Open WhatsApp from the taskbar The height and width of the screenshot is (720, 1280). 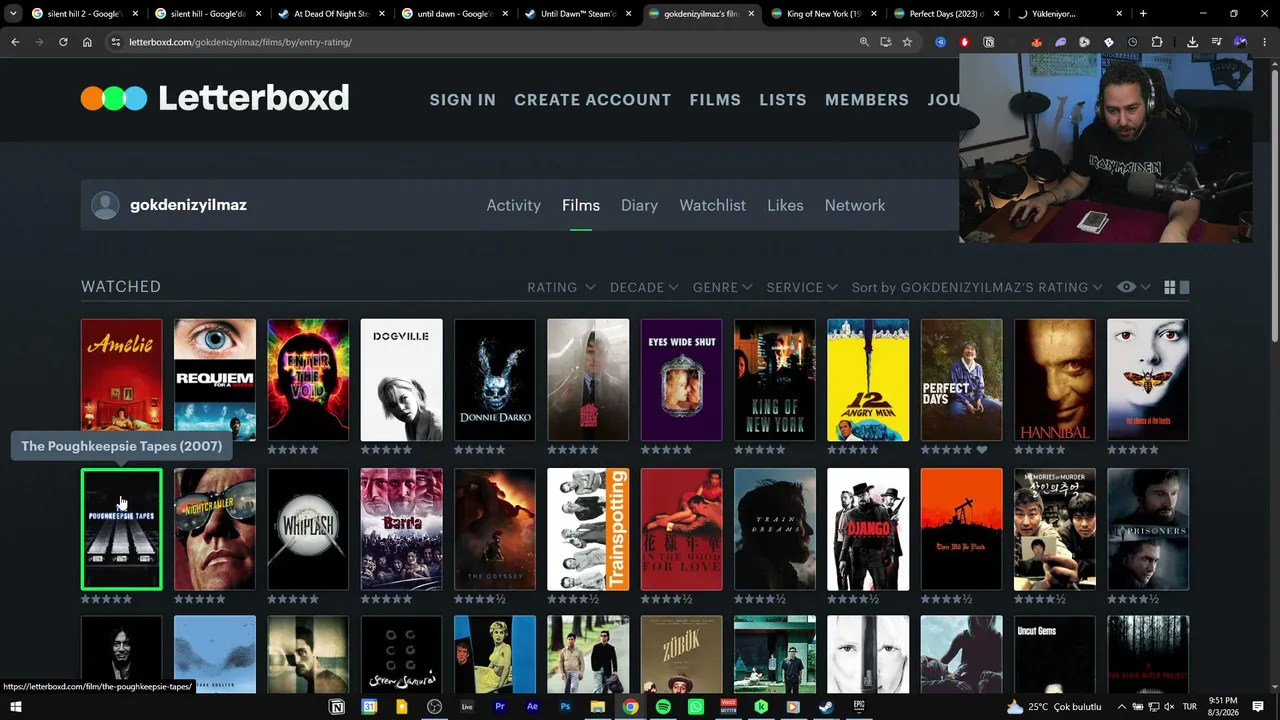coord(695,707)
